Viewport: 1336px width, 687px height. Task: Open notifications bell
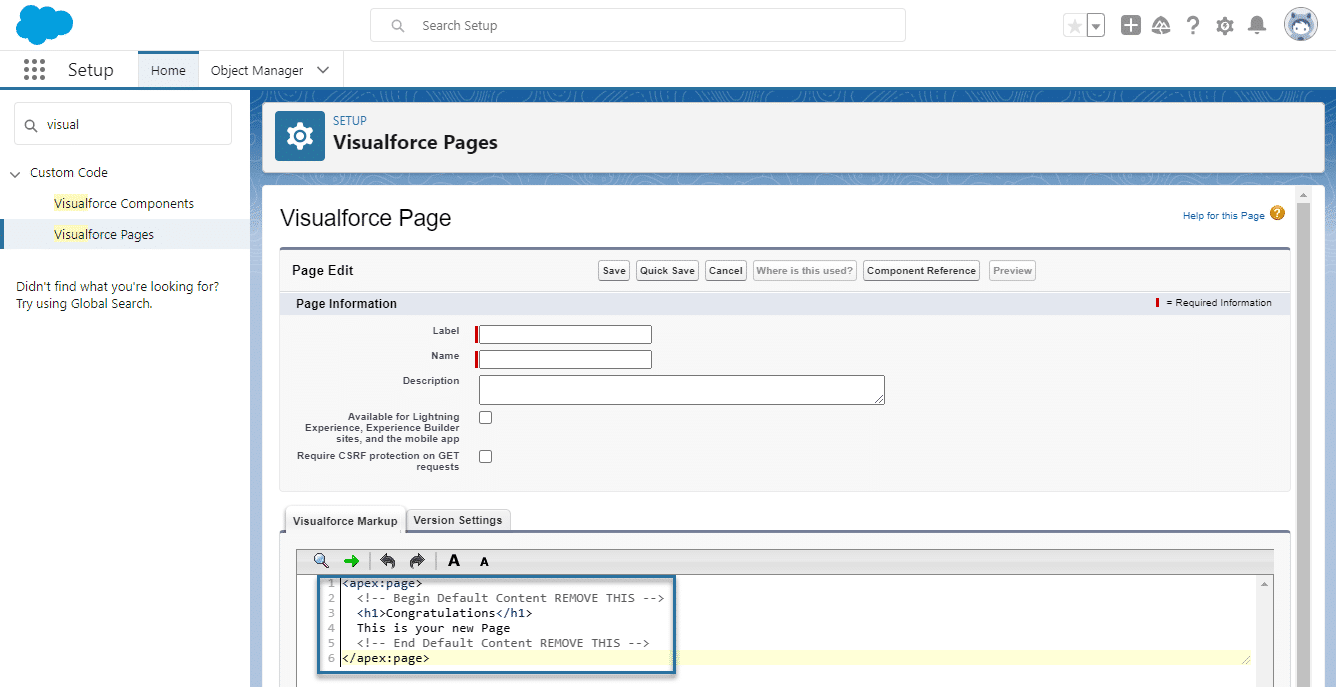(x=1257, y=24)
